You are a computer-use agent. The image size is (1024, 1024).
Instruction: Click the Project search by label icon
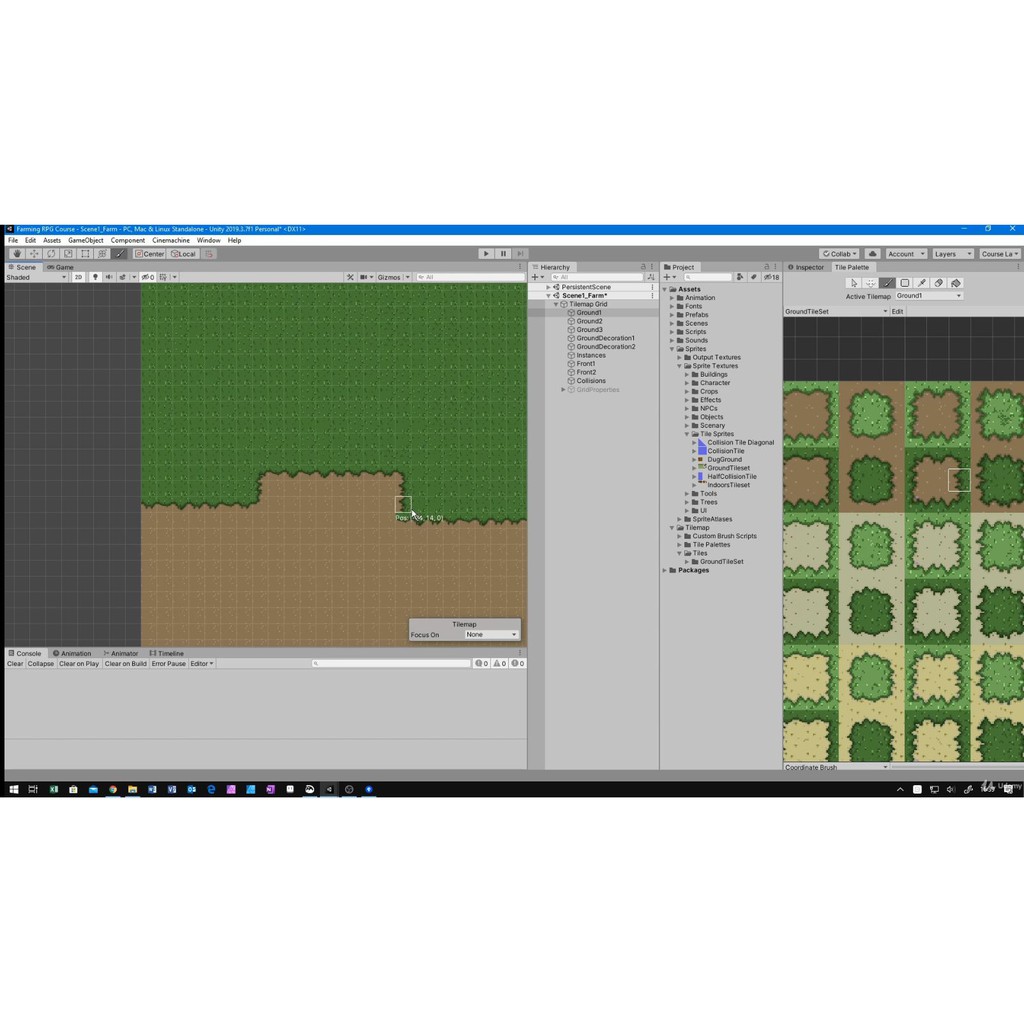click(x=754, y=277)
